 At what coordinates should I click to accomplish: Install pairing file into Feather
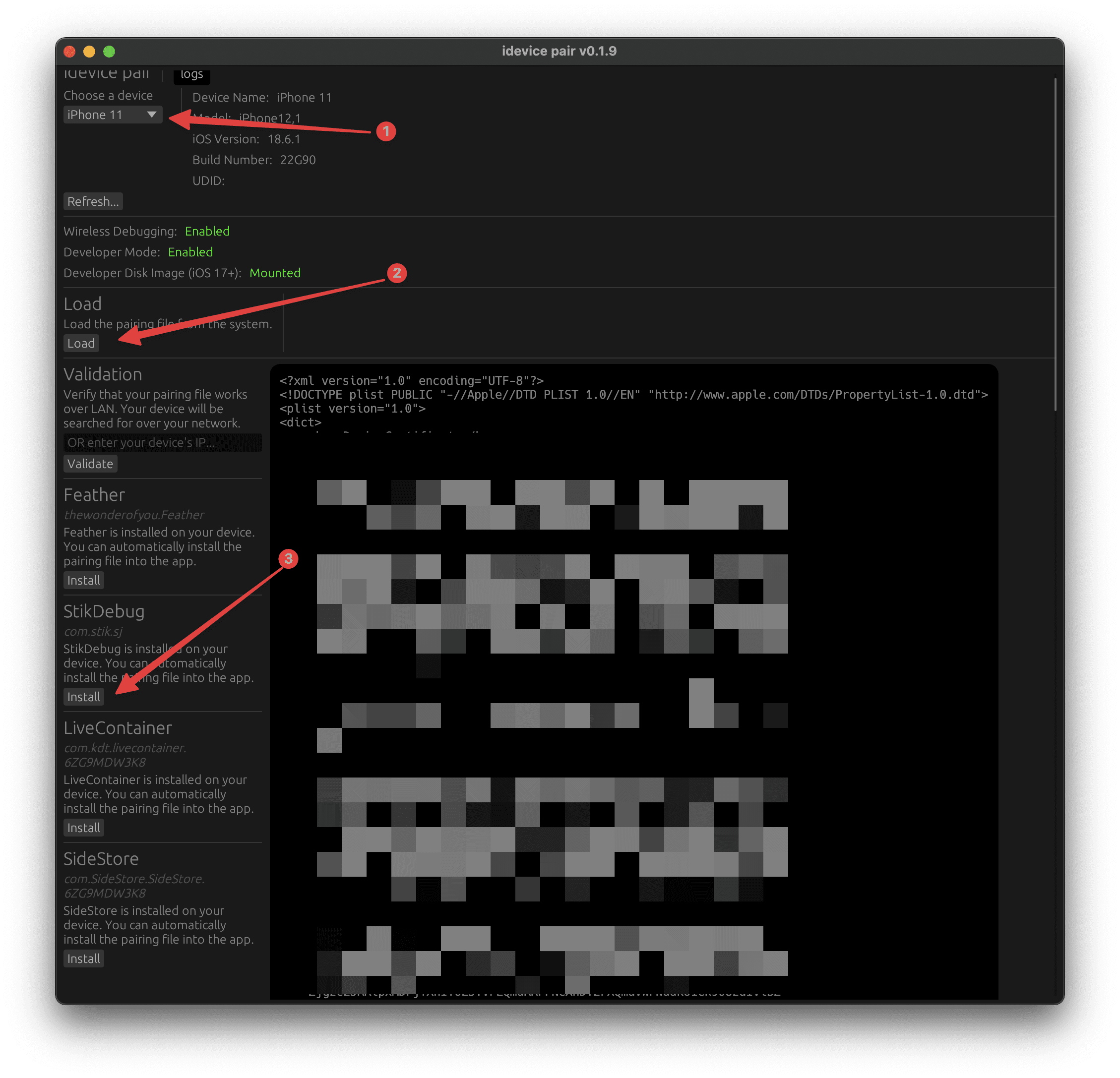pyautogui.click(x=83, y=581)
